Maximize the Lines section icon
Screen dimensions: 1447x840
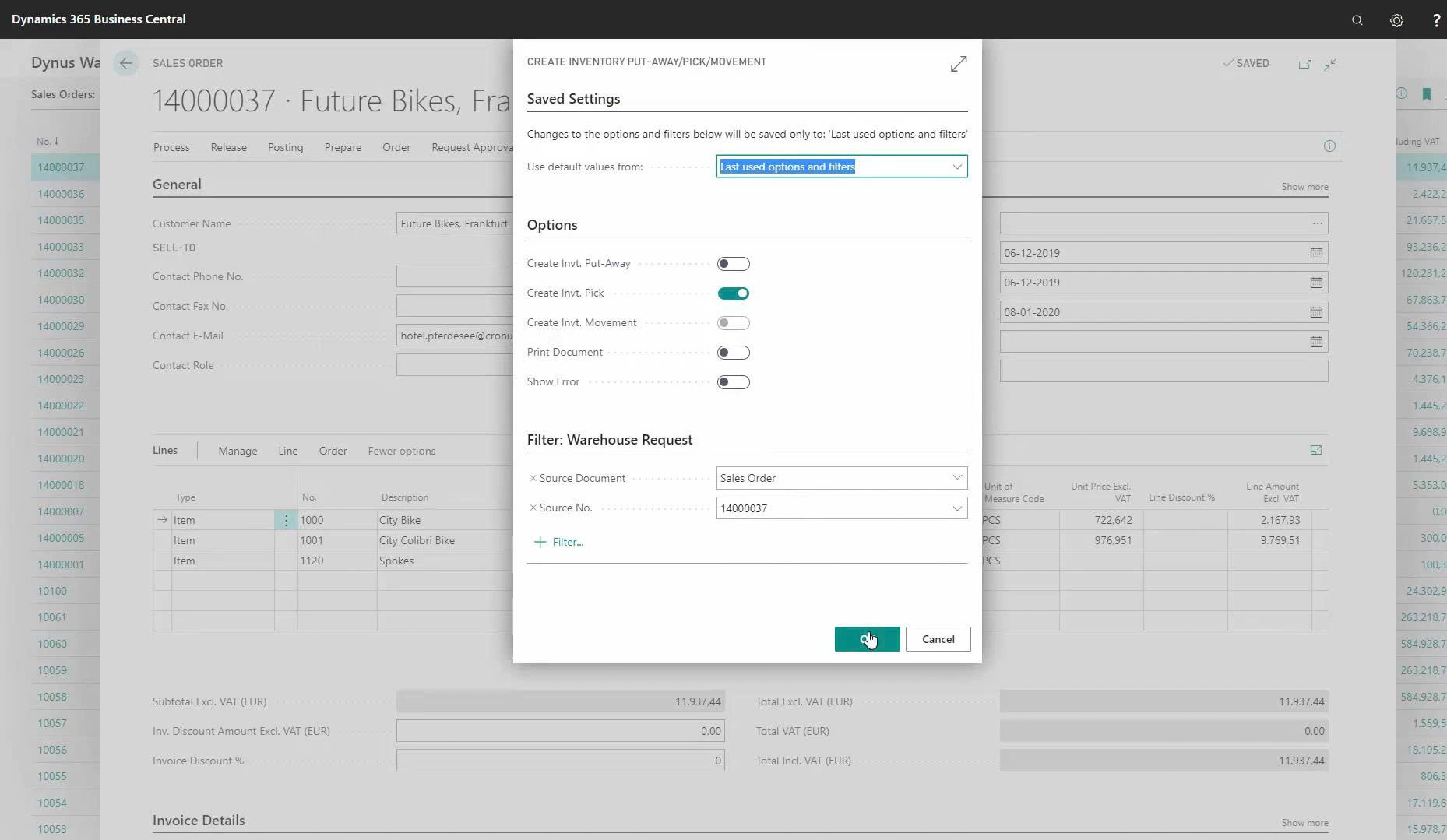point(1316,450)
